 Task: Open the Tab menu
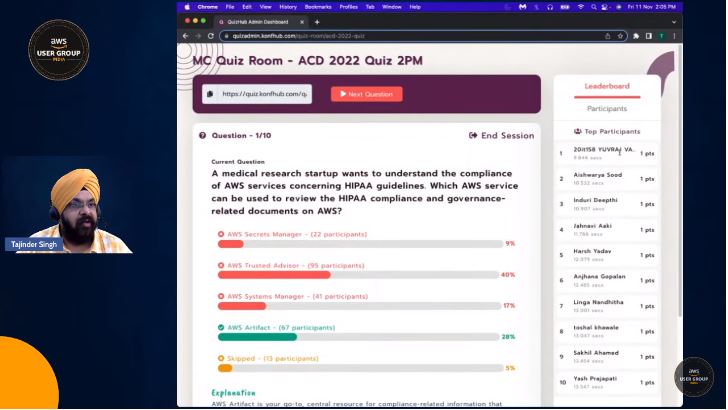[x=370, y=7]
